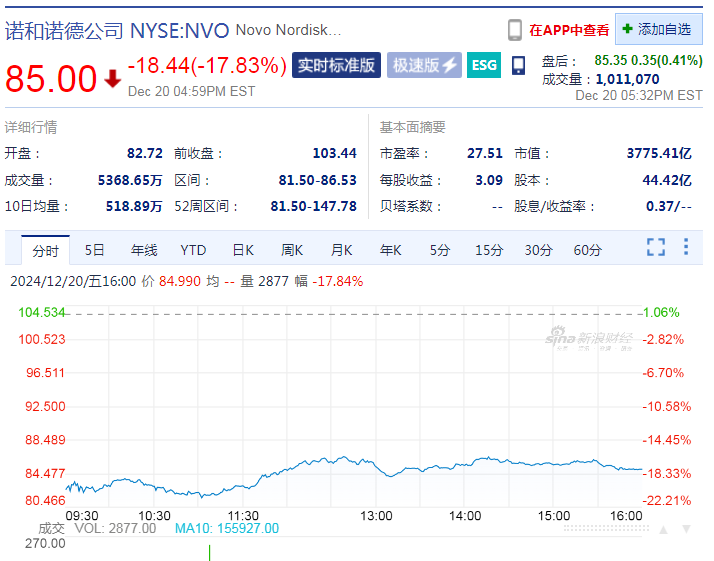Click the 详细行情 heading
The width and height of the screenshot is (714, 561).
click(x=31, y=127)
